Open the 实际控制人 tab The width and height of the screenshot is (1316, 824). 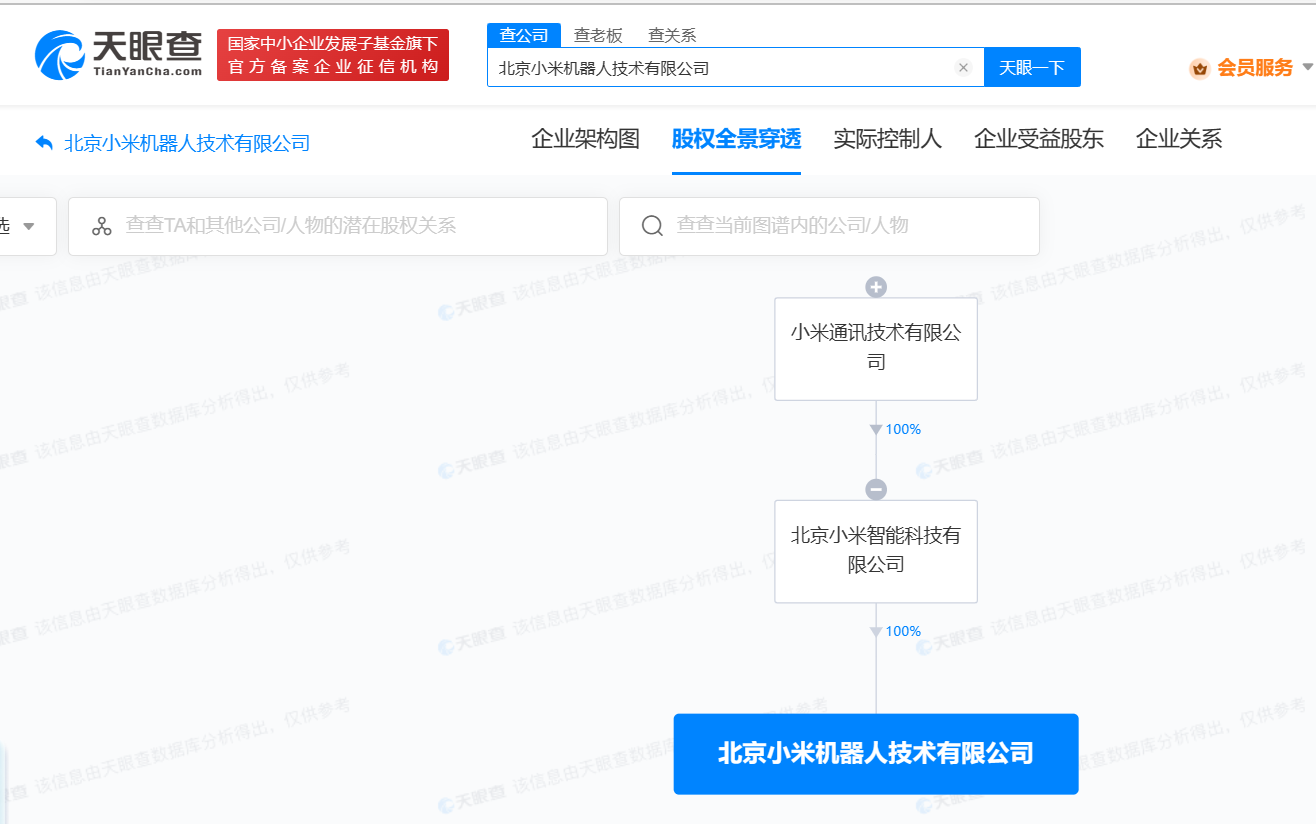pyautogui.click(x=887, y=139)
